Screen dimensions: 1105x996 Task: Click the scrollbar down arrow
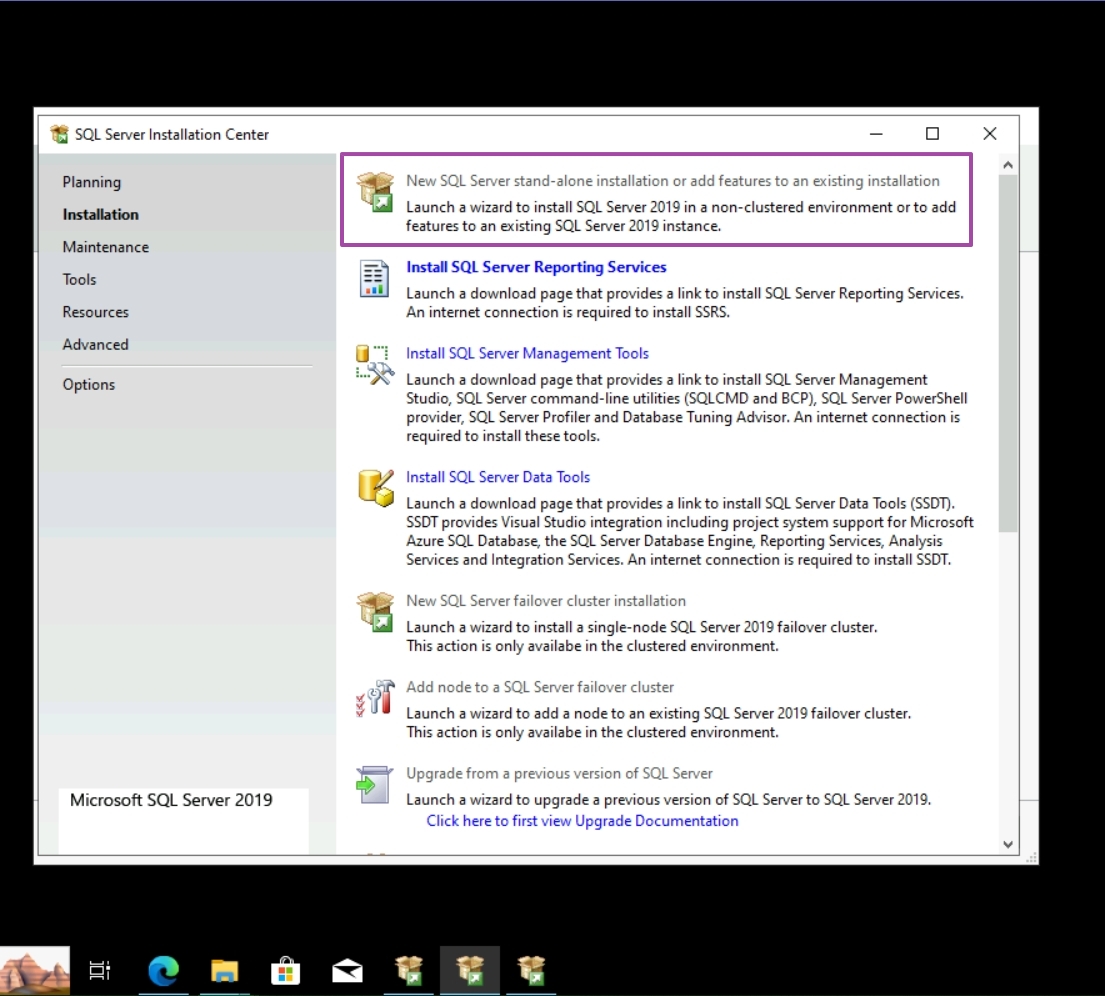pos(1008,844)
